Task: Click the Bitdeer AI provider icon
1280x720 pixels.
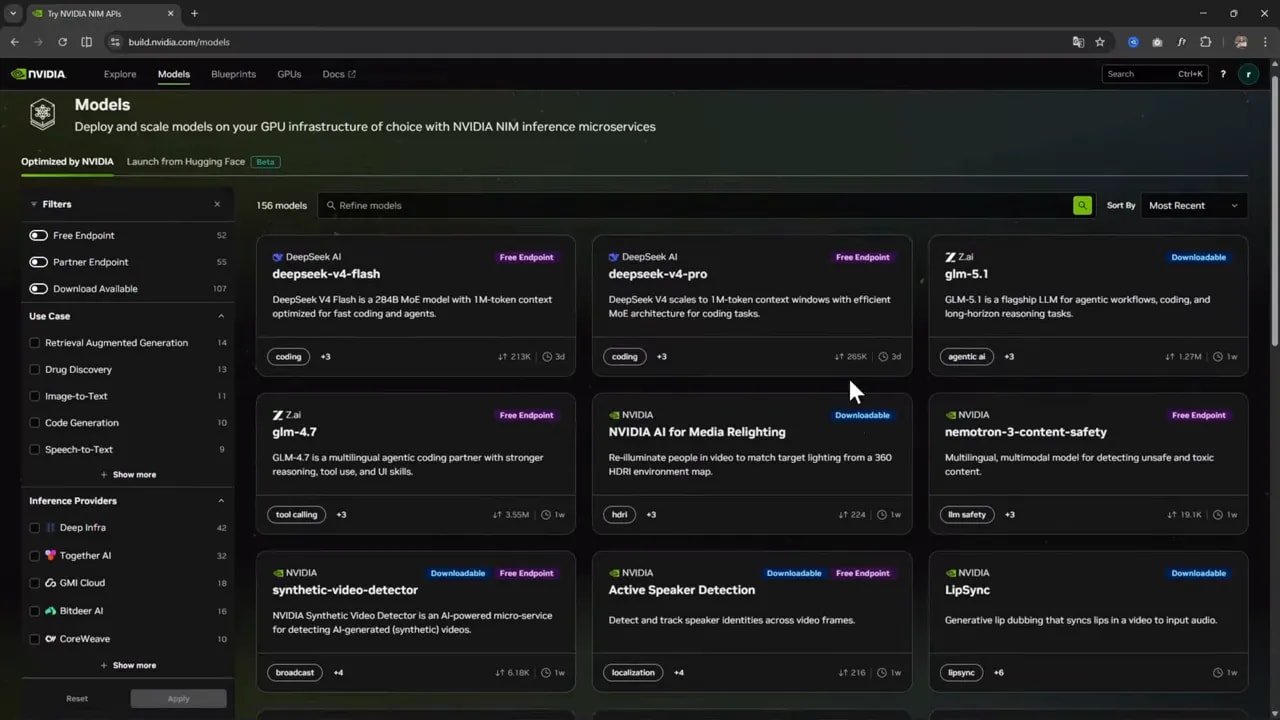Action: point(50,610)
